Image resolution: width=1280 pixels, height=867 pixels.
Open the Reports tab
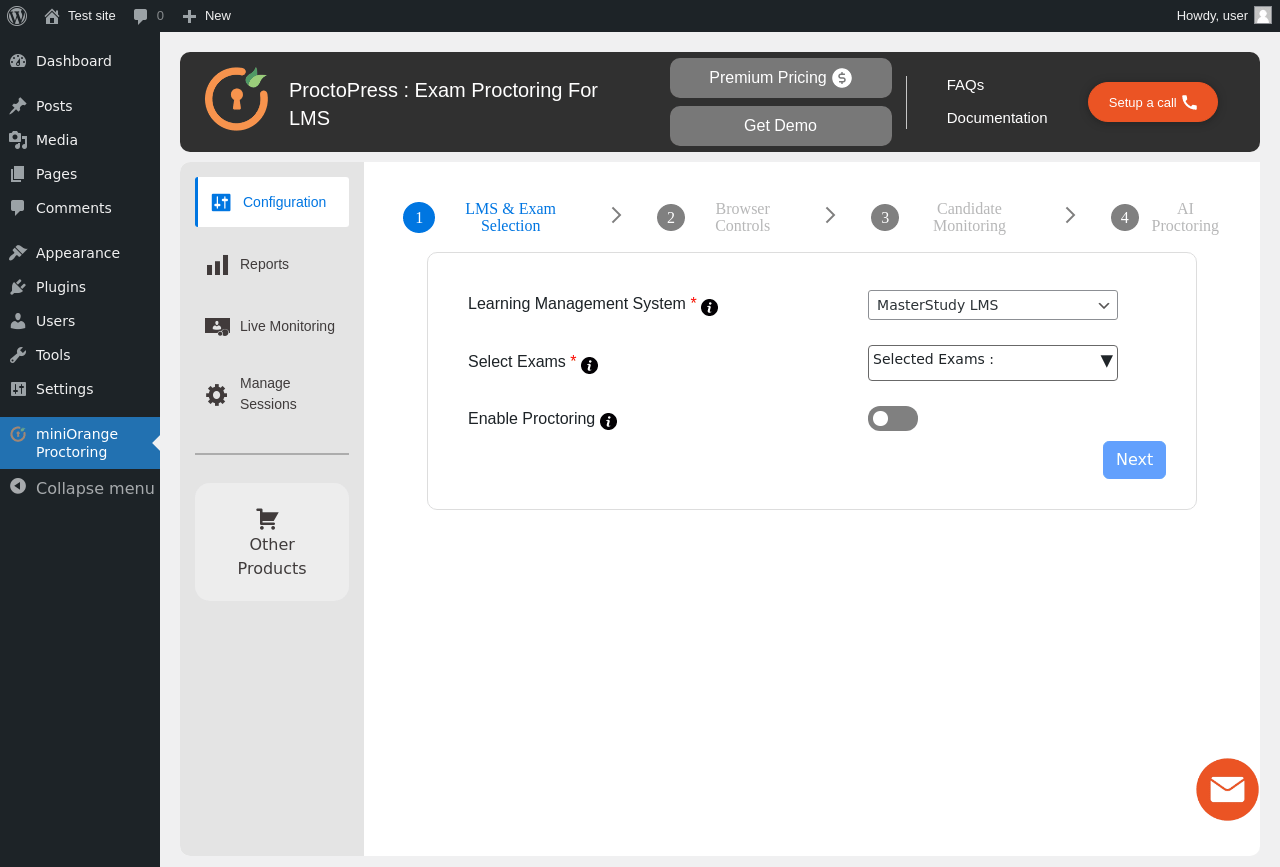[272, 264]
